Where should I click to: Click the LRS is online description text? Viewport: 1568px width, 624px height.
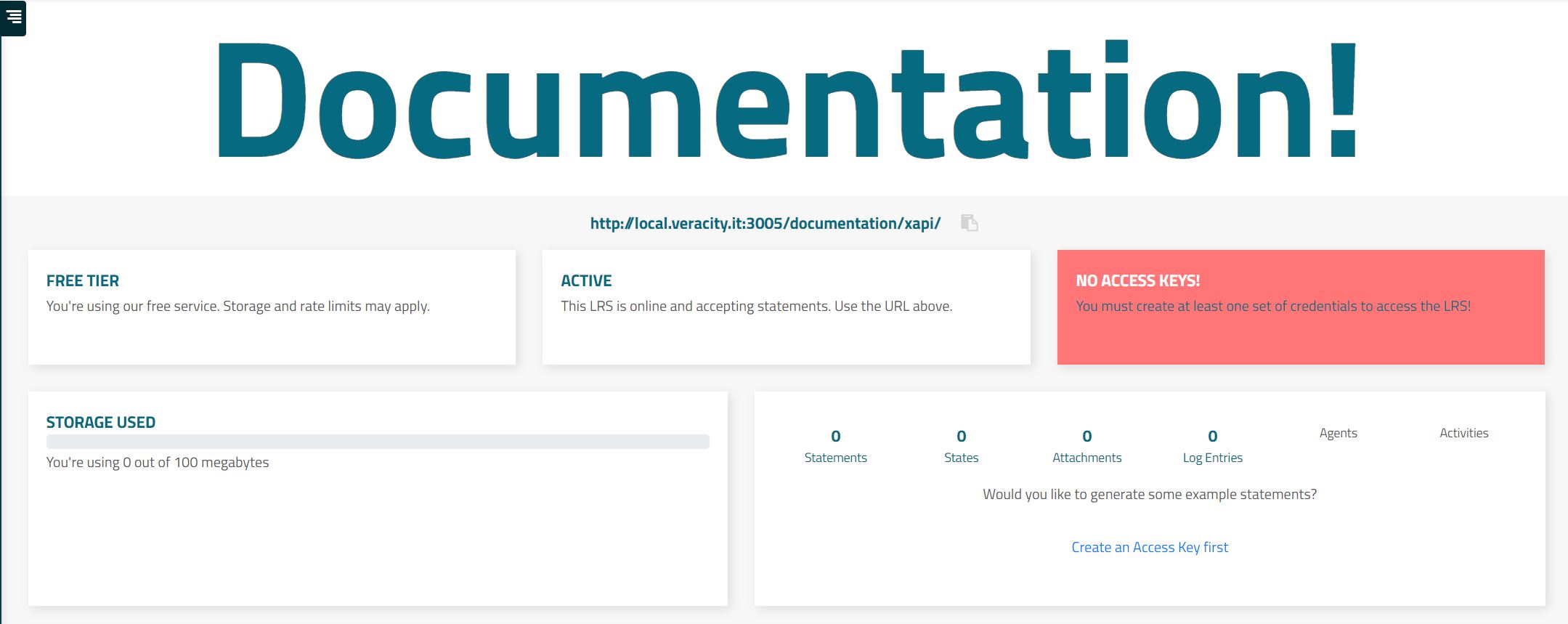[756, 306]
